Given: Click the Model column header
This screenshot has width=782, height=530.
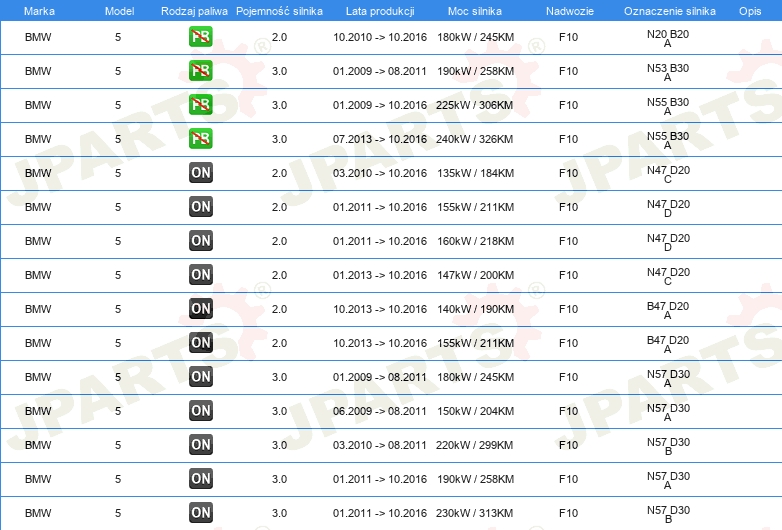Looking at the screenshot, I should pyautogui.click(x=119, y=11).
